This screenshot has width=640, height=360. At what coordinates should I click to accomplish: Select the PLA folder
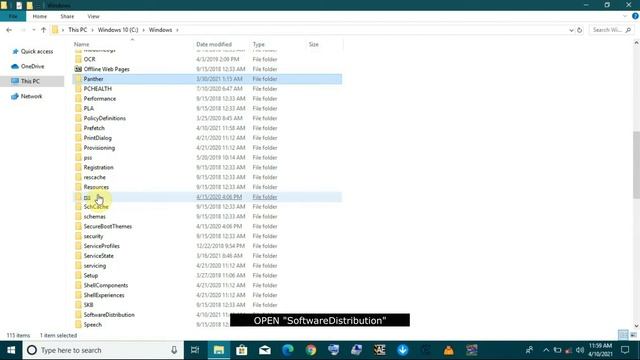[x=89, y=108]
